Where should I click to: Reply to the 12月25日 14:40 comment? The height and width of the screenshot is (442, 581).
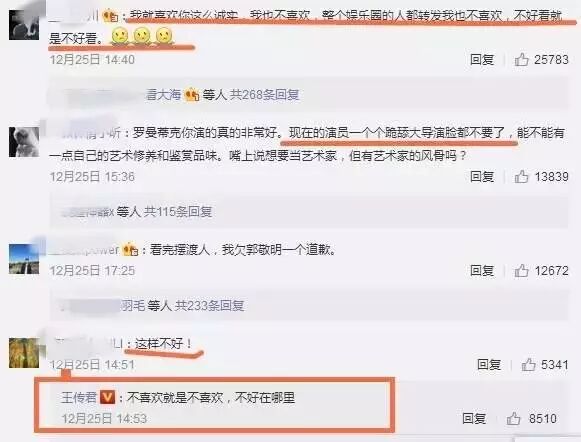coord(482,60)
